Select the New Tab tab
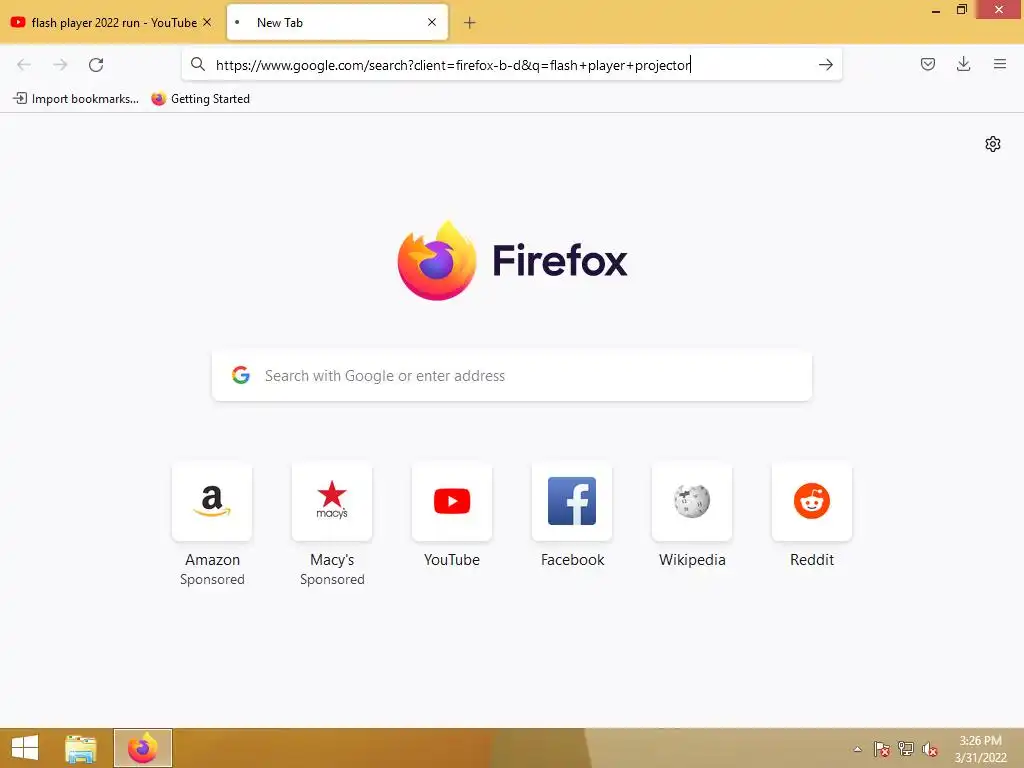The height and width of the screenshot is (768, 1024). (337, 22)
